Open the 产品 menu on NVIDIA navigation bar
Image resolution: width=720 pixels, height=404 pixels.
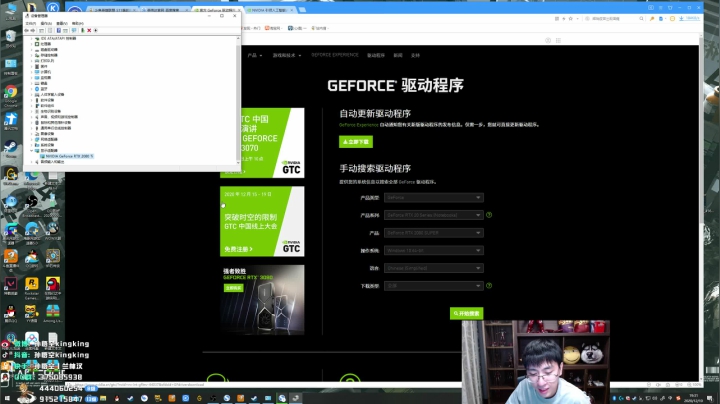255,56
